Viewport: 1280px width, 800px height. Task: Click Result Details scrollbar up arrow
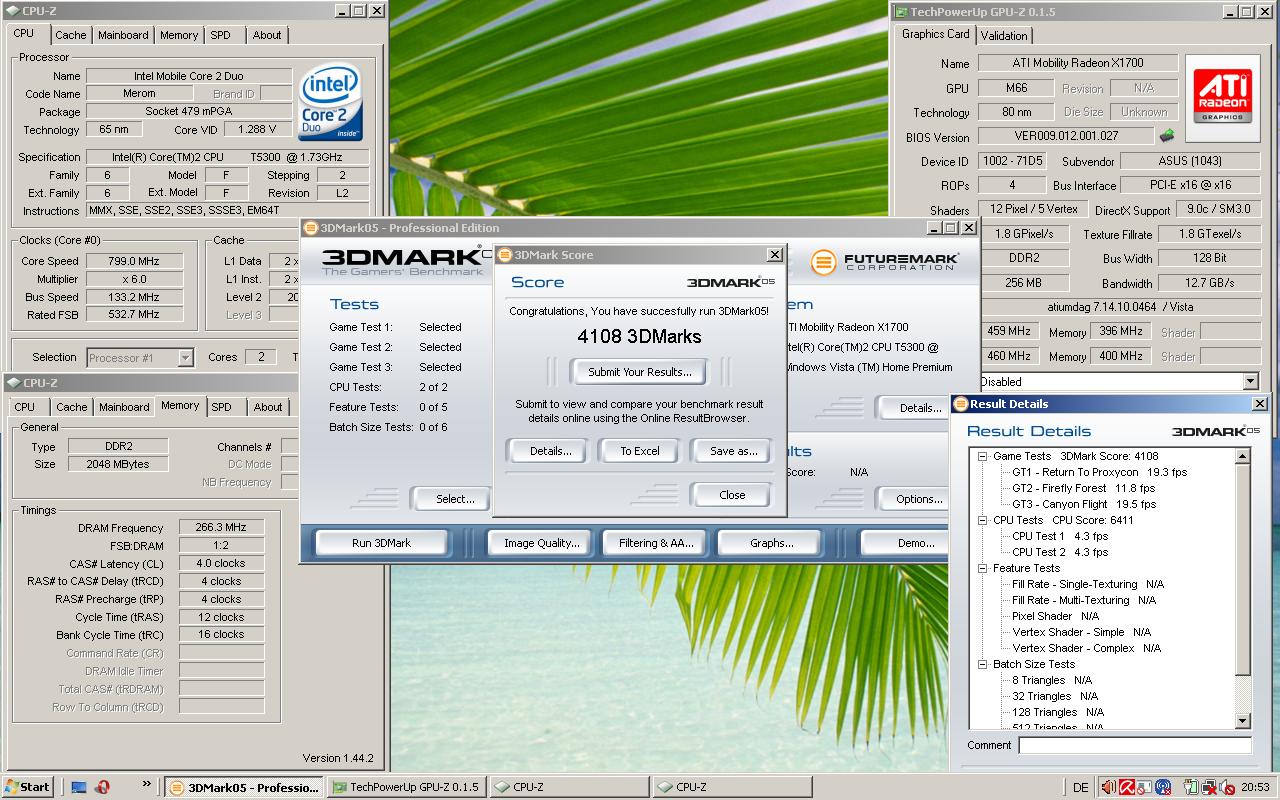[1243, 456]
